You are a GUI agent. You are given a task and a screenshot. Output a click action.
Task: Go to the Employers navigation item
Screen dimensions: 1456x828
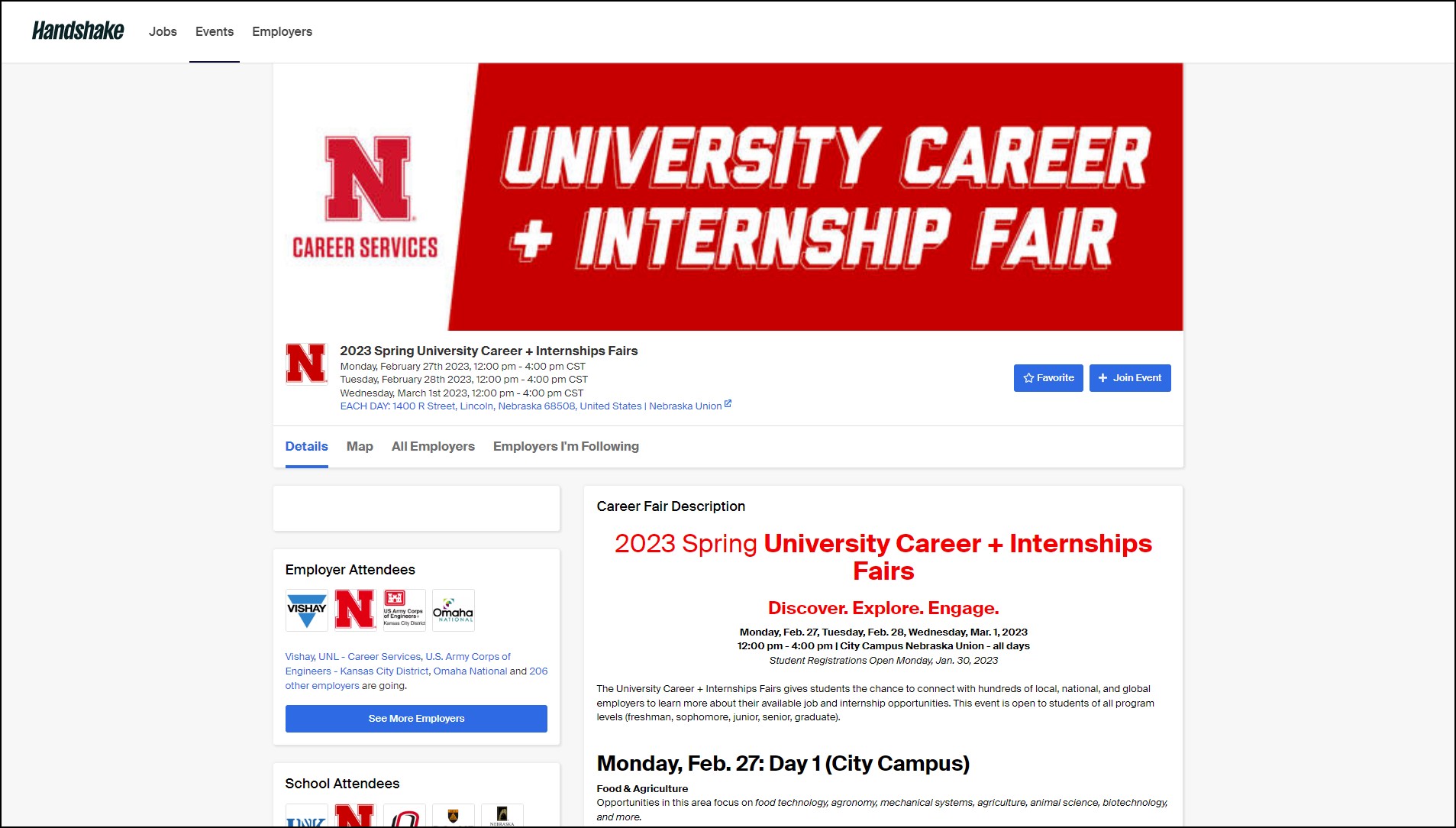tap(282, 31)
